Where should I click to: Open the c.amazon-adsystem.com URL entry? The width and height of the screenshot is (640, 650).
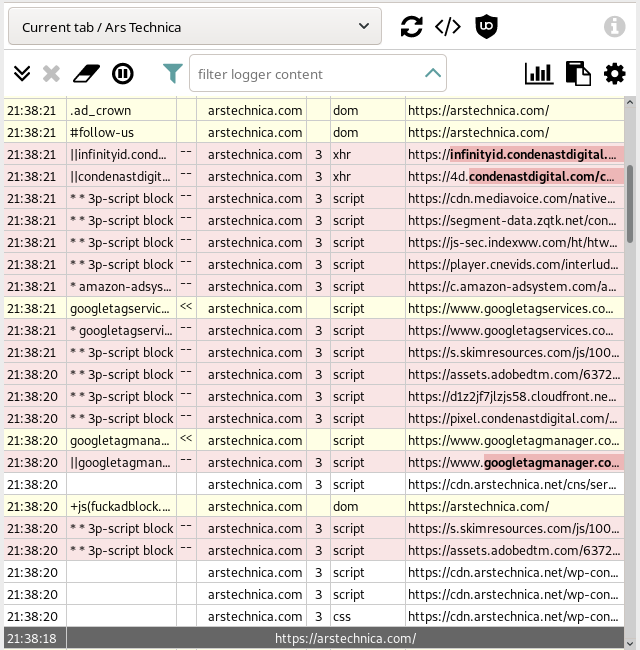coord(515,286)
